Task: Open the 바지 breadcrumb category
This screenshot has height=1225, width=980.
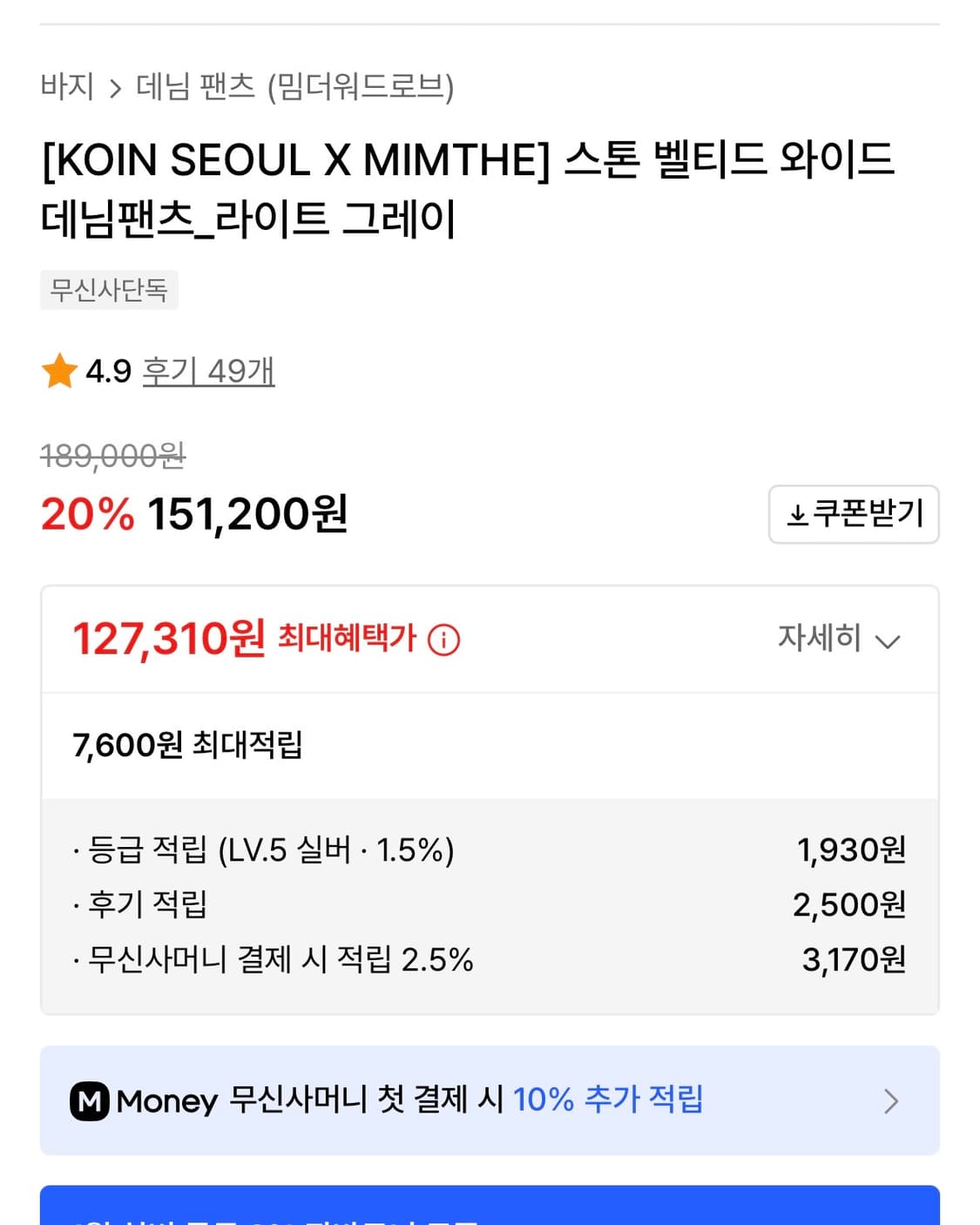Action: point(67,87)
